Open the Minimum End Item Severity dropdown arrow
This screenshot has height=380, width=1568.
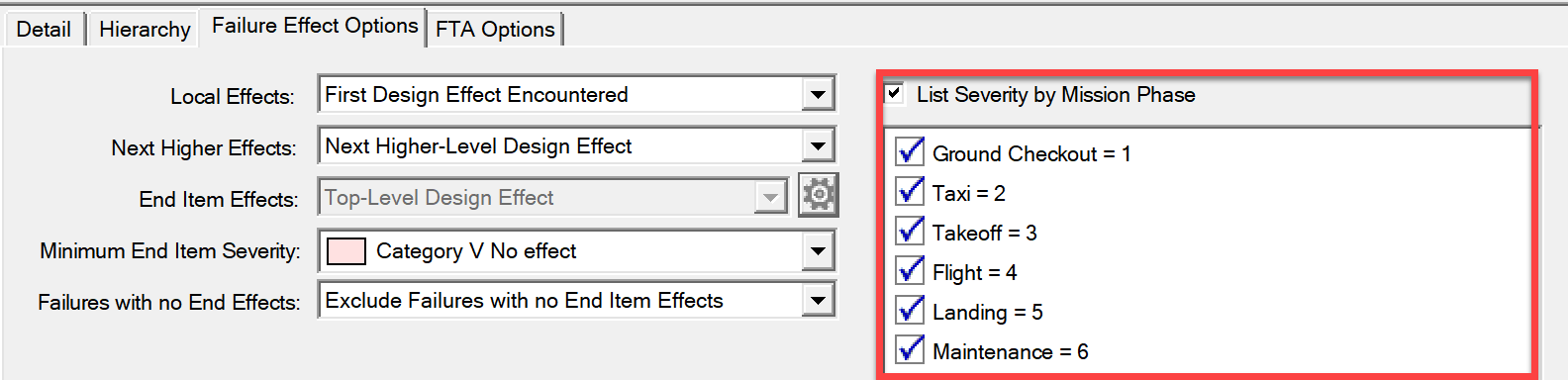[x=818, y=250]
